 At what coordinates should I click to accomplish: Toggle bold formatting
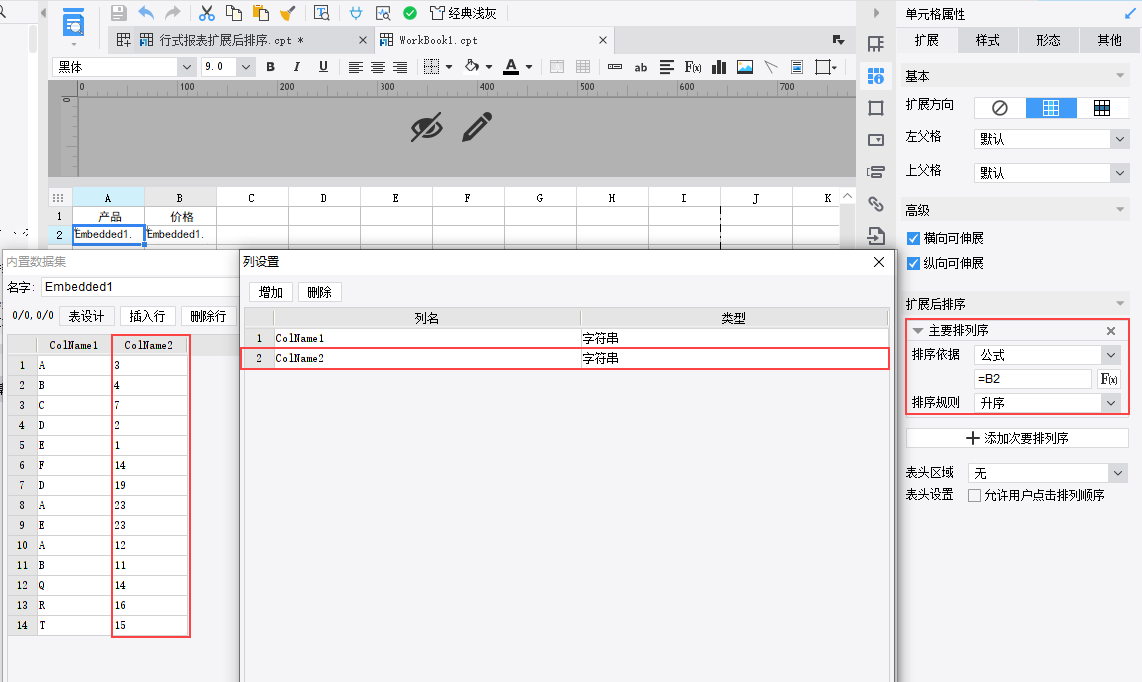coord(270,67)
